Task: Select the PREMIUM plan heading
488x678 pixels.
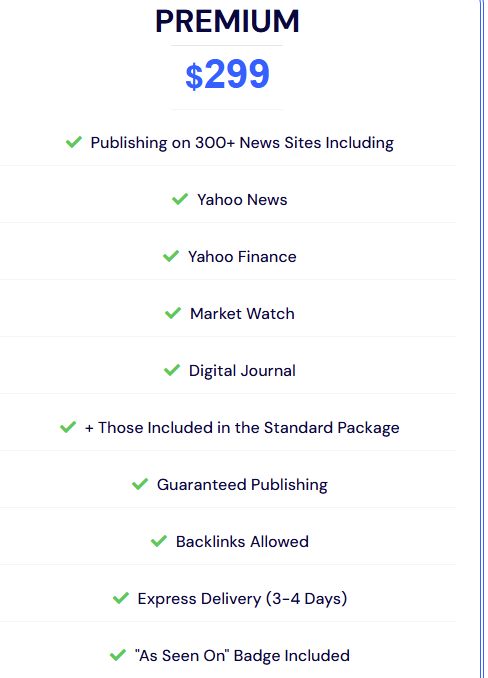Action: pyautogui.click(x=227, y=21)
